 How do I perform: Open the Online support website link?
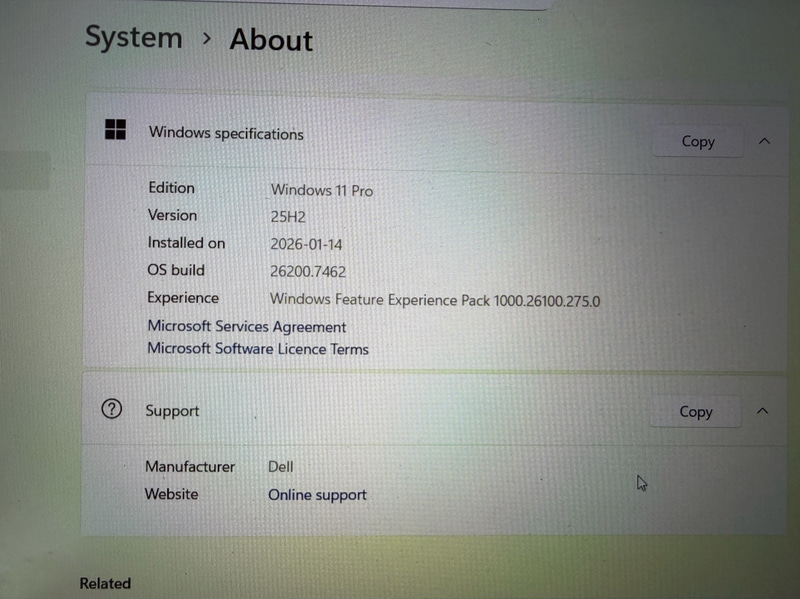317,495
